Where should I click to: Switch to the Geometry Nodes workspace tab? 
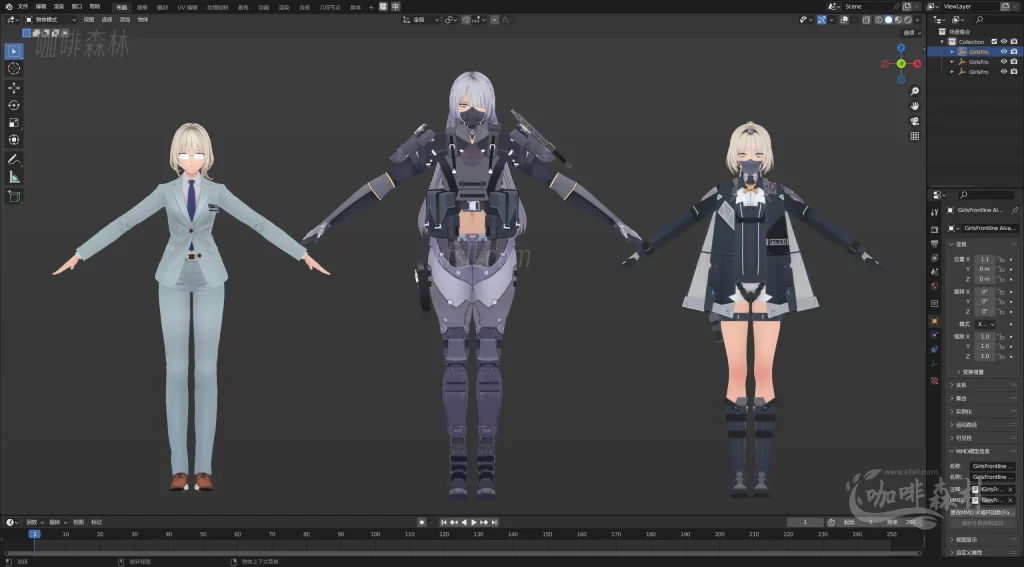tap(330, 7)
